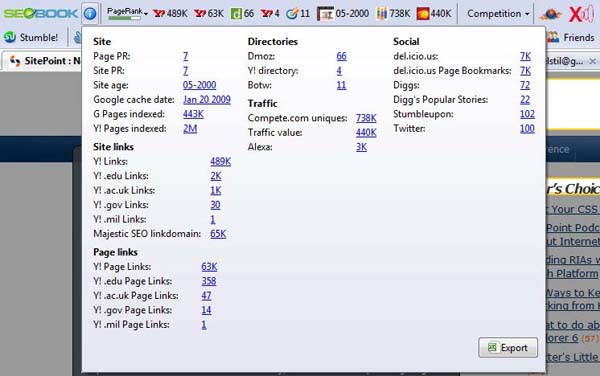Click Y! .mil Links value 1
The width and height of the screenshot is (600, 376).
[213, 220]
